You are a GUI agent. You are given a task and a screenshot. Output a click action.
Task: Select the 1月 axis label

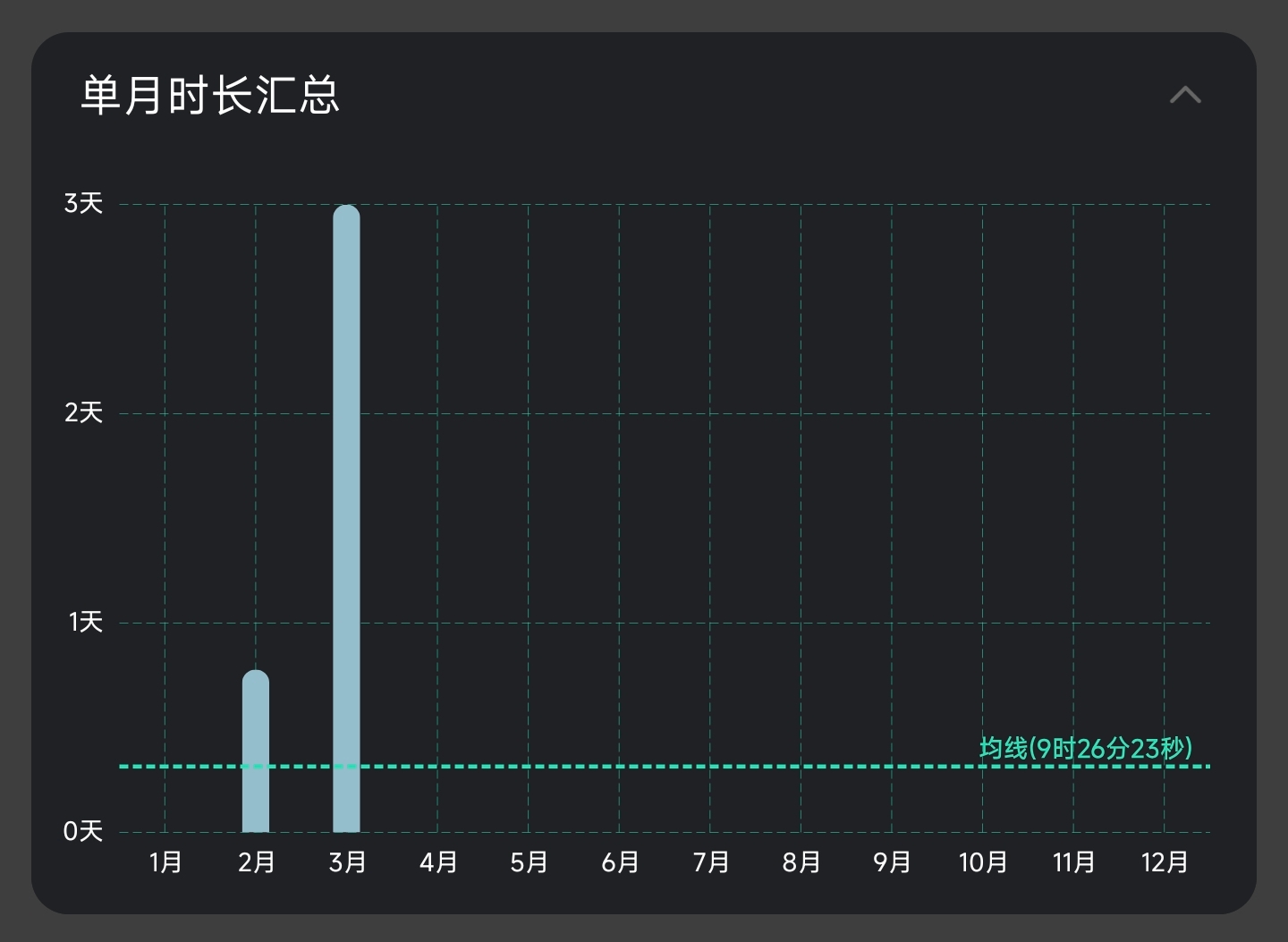pos(165,862)
